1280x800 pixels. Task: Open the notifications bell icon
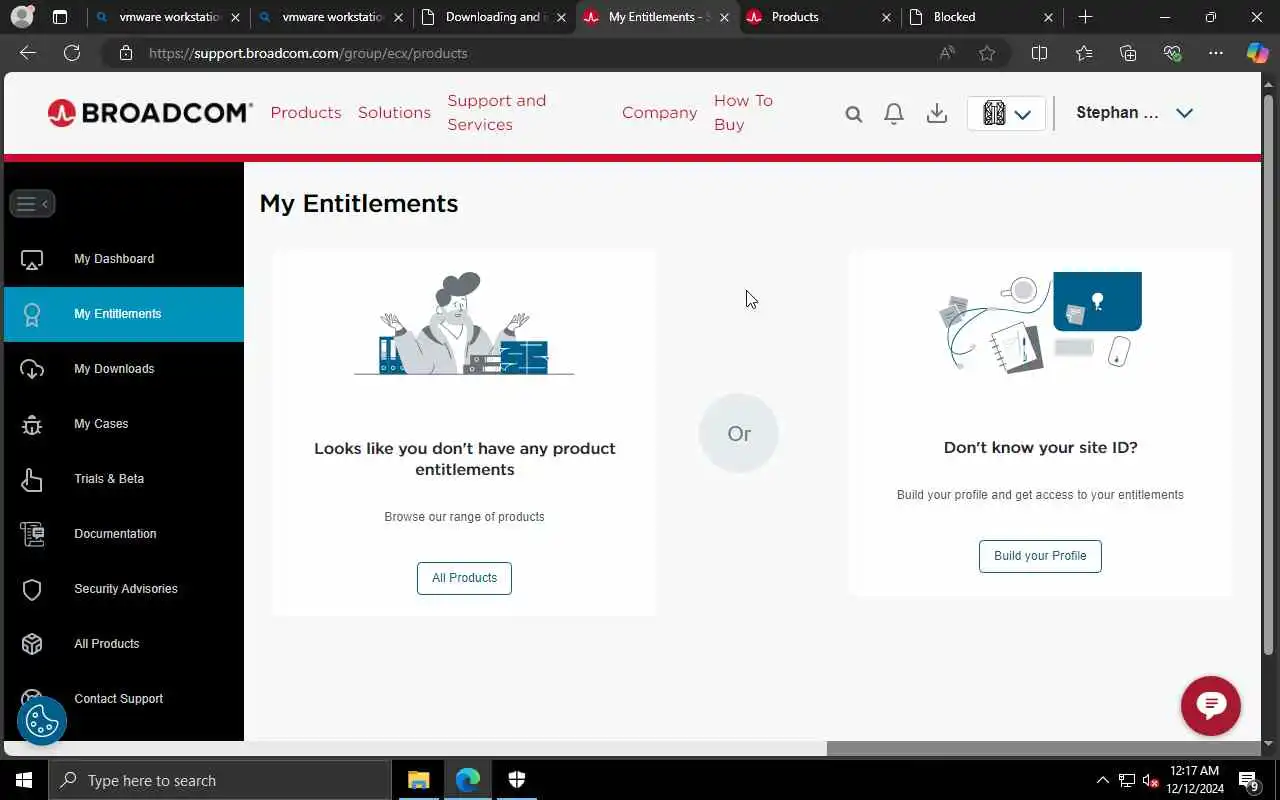pyautogui.click(x=894, y=114)
